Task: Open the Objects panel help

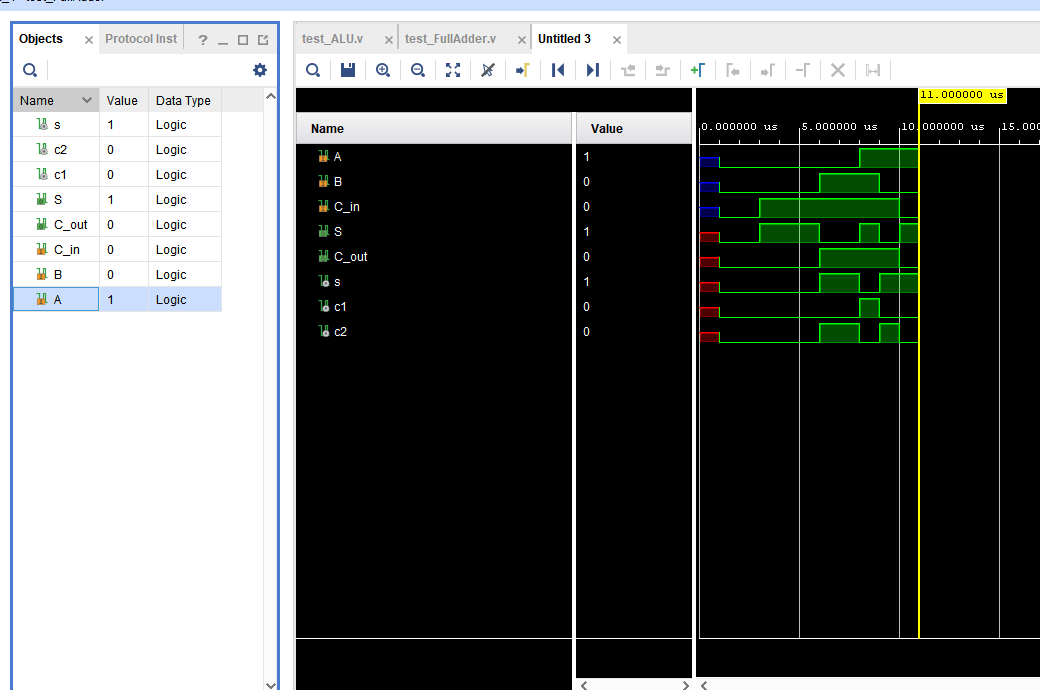Action: pyautogui.click(x=203, y=40)
